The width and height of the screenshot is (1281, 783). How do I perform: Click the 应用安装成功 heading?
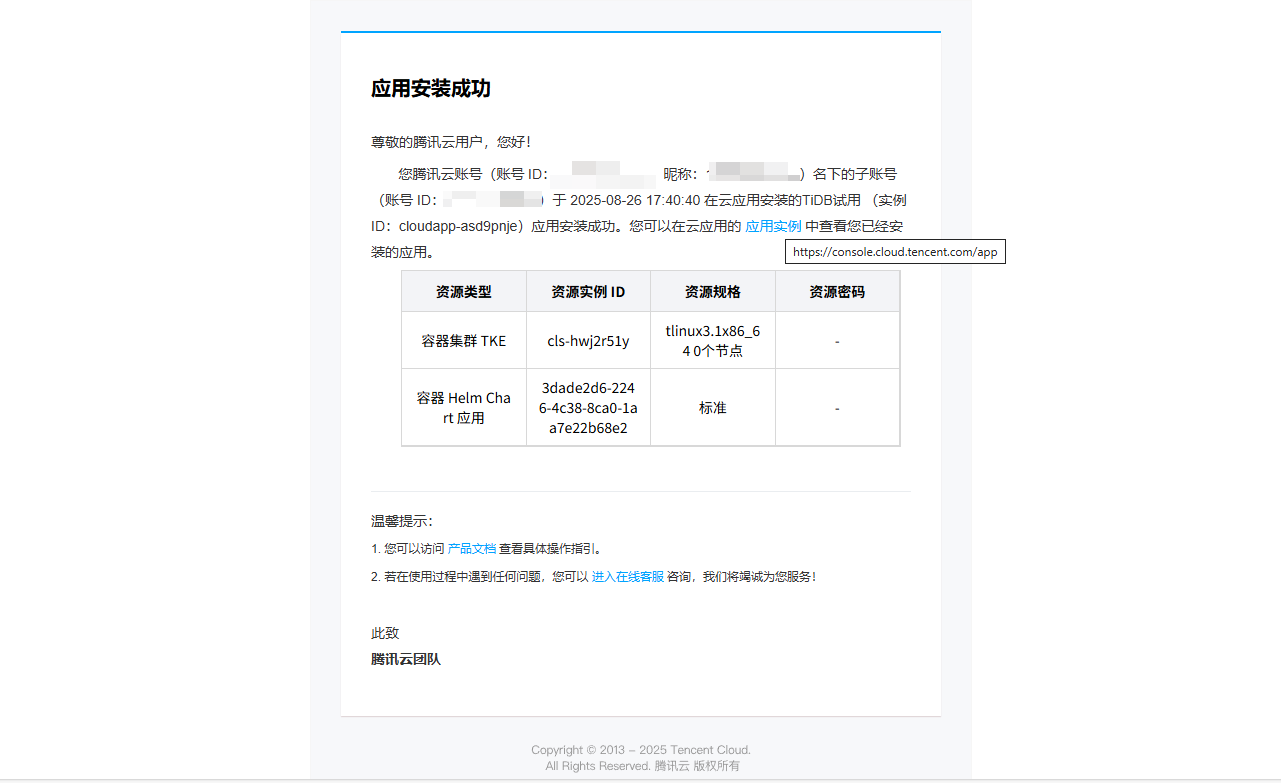point(430,89)
